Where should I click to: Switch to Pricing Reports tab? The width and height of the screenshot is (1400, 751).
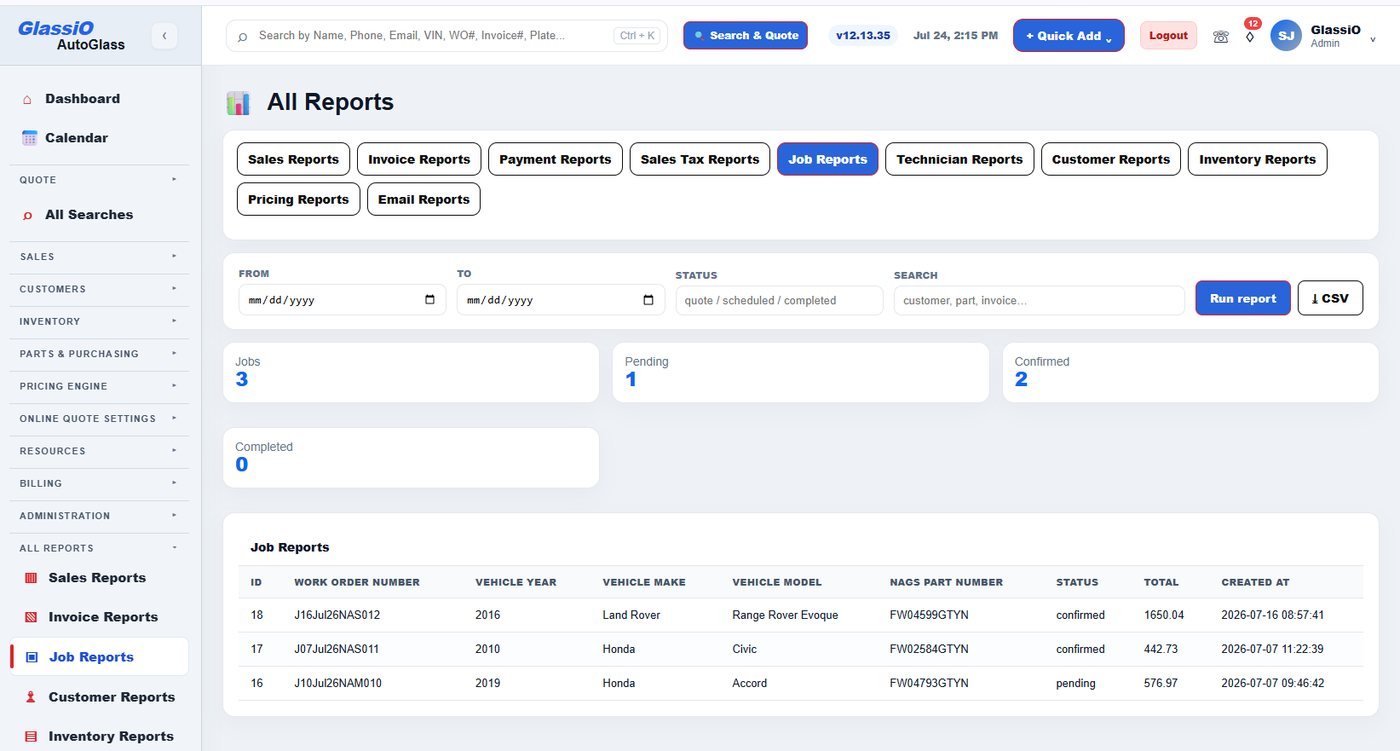[298, 199]
